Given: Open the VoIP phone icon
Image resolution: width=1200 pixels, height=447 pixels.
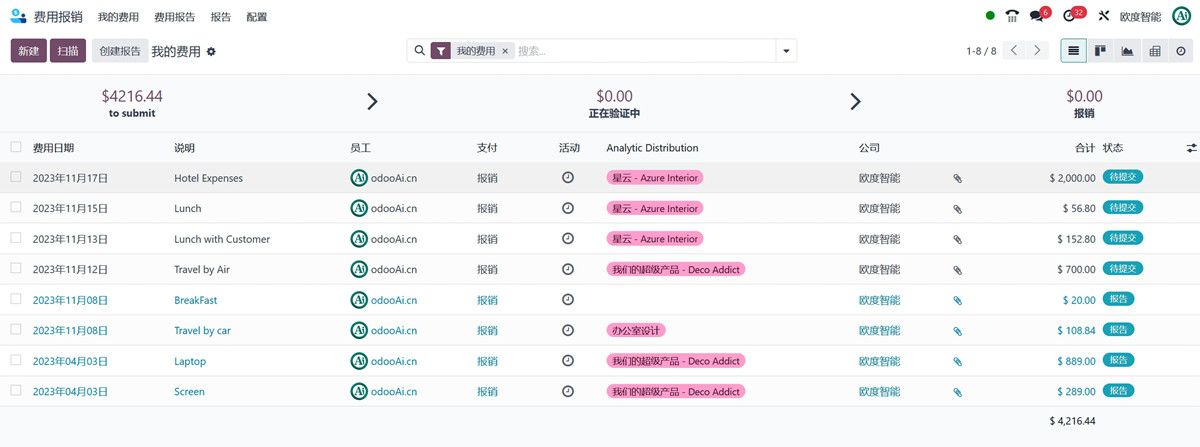Looking at the screenshot, I should click(1012, 16).
